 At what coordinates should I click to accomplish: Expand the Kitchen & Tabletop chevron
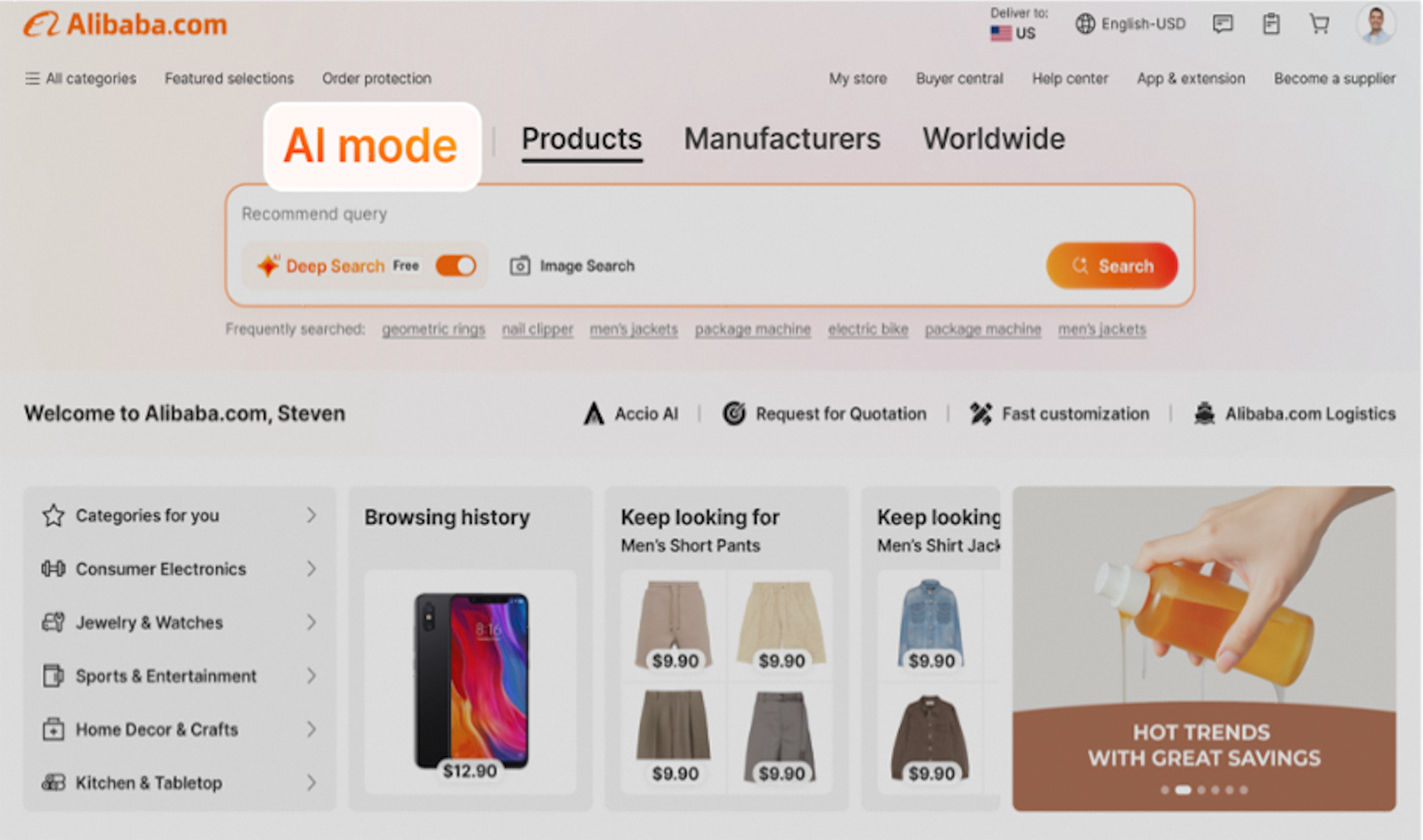[312, 783]
